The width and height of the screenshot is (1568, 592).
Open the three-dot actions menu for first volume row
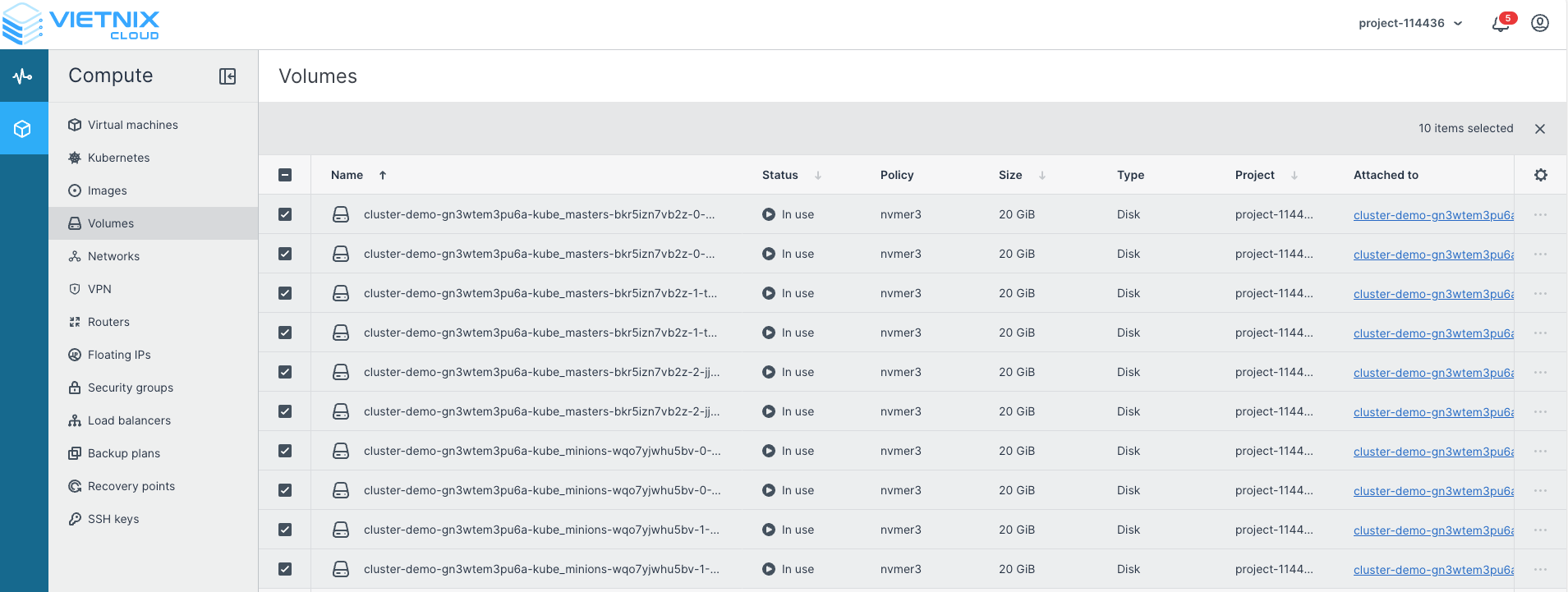pyautogui.click(x=1540, y=214)
